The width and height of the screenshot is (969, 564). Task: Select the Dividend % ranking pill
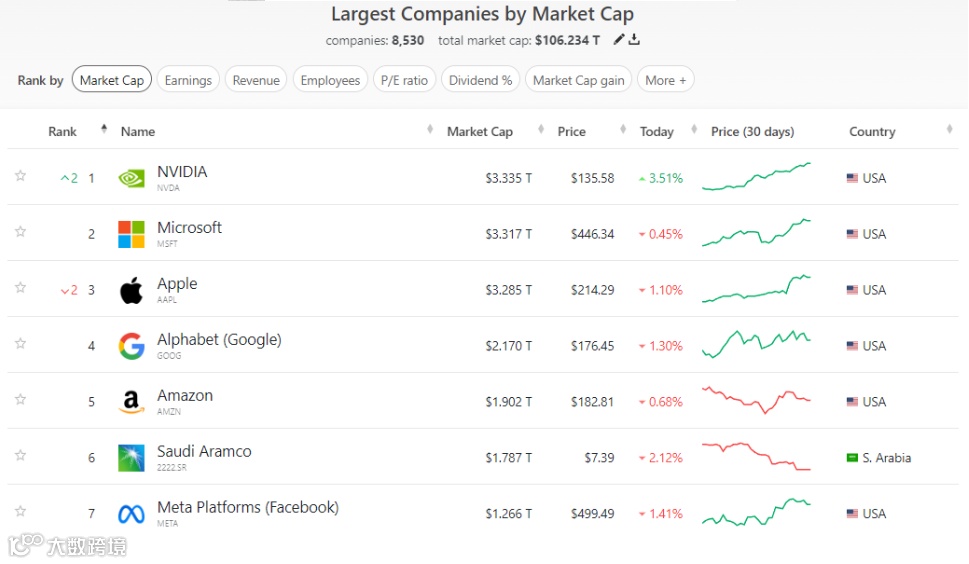click(x=480, y=80)
